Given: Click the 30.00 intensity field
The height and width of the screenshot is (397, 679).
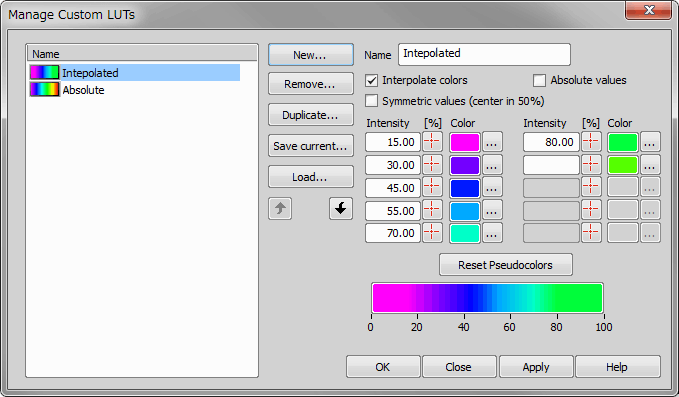Looking at the screenshot, I should click(393, 165).
